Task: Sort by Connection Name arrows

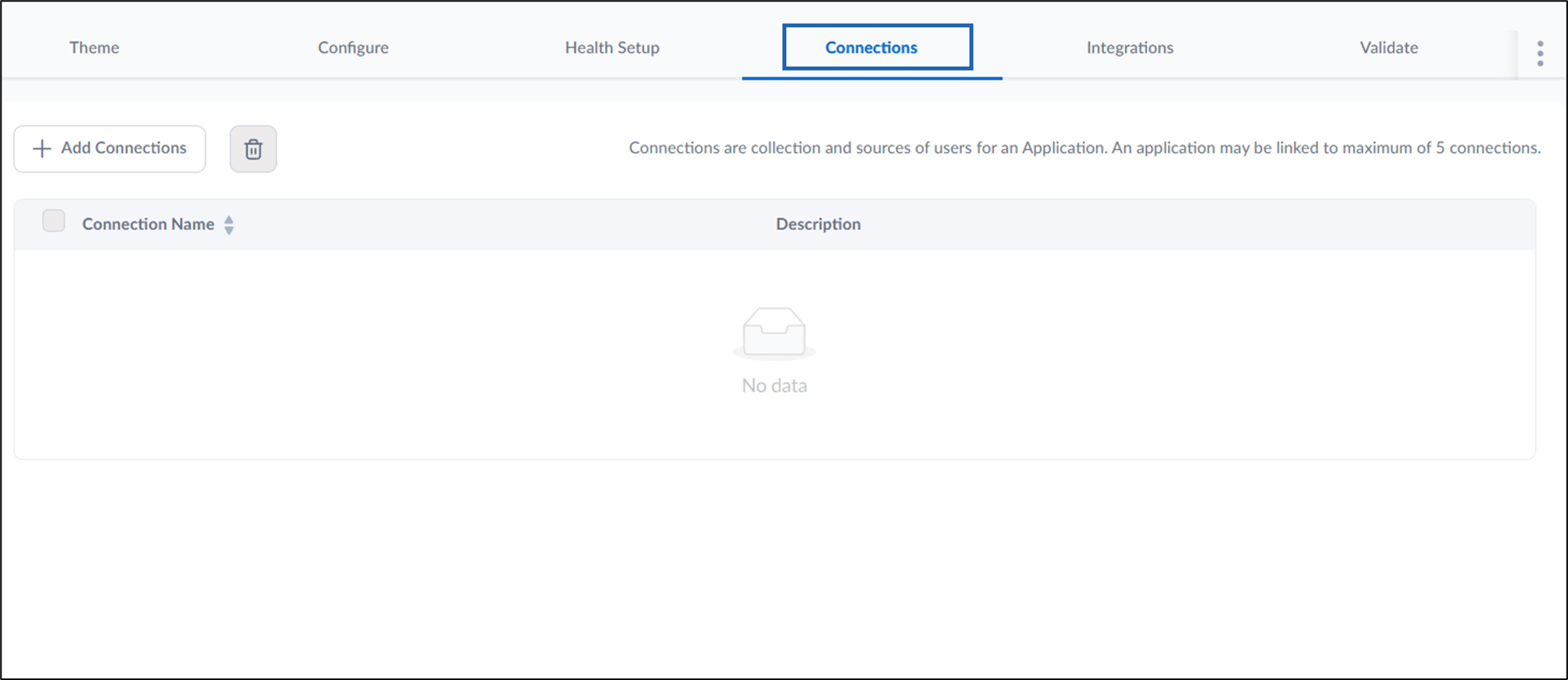Action: [x=228, y=225]
